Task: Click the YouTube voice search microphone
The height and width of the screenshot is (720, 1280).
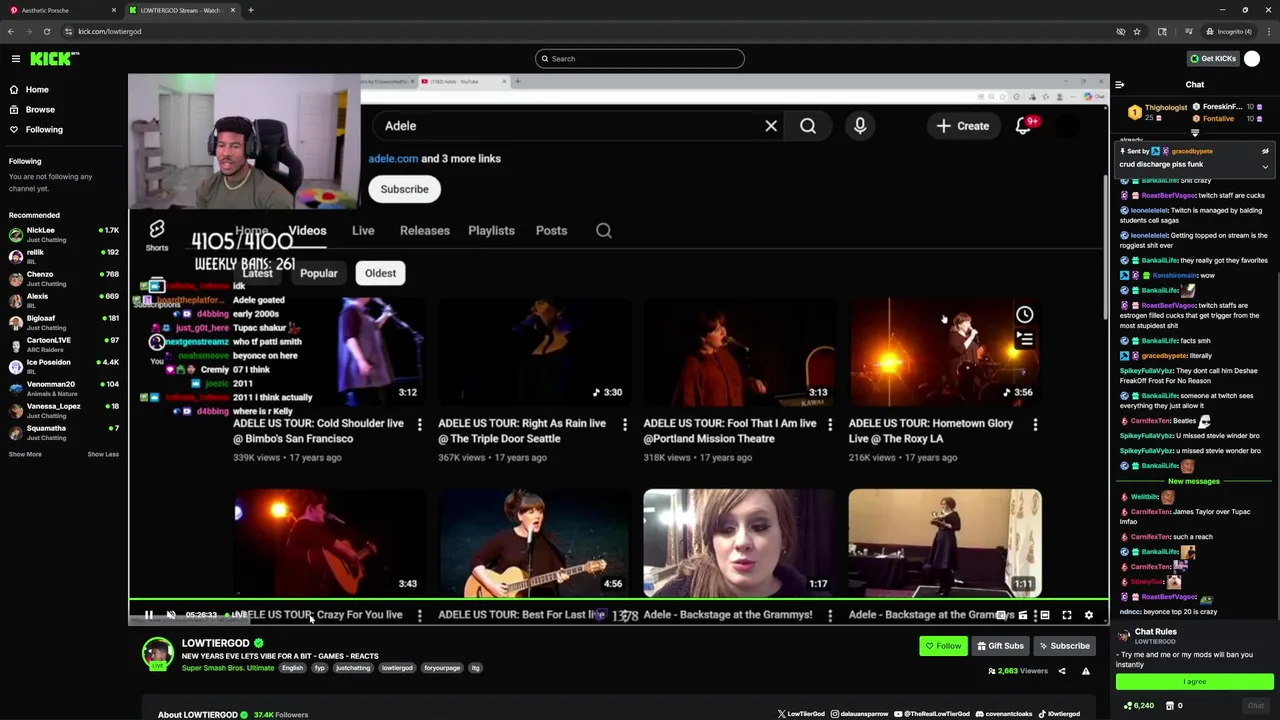Action: click(x=860, y=126)
